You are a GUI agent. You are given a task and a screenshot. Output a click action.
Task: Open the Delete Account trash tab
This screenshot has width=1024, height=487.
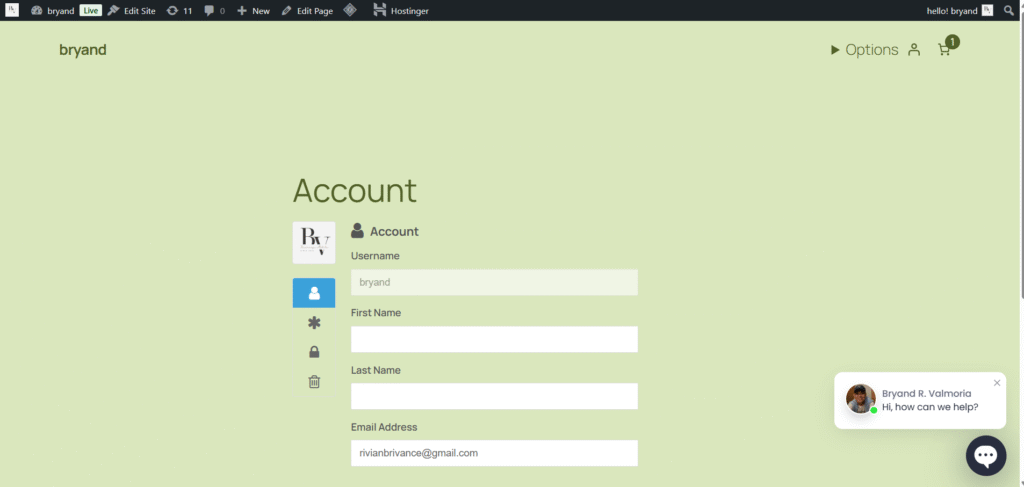pos(314,381)
